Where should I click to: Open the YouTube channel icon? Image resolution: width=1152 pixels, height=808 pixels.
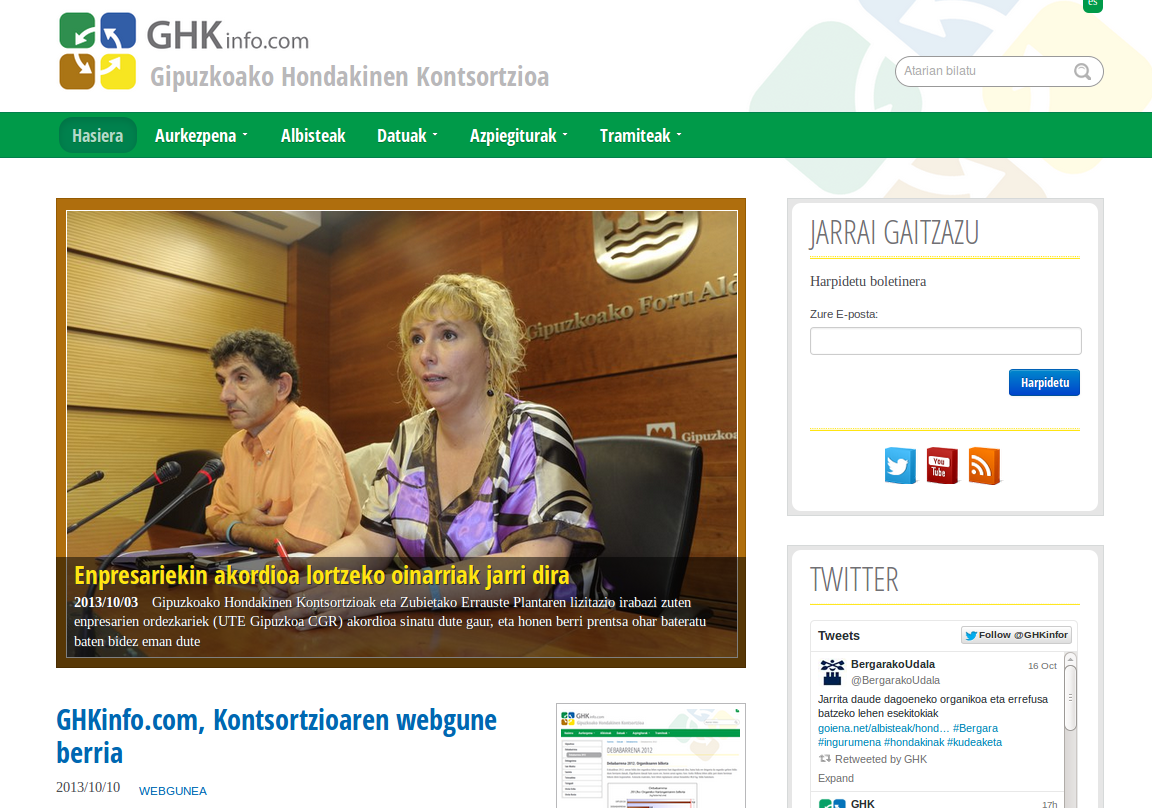[x=942, y=466]
